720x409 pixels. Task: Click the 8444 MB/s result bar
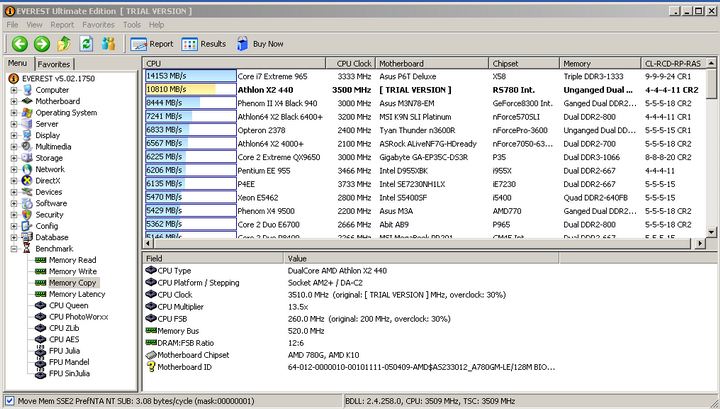(x=191, y=103)
